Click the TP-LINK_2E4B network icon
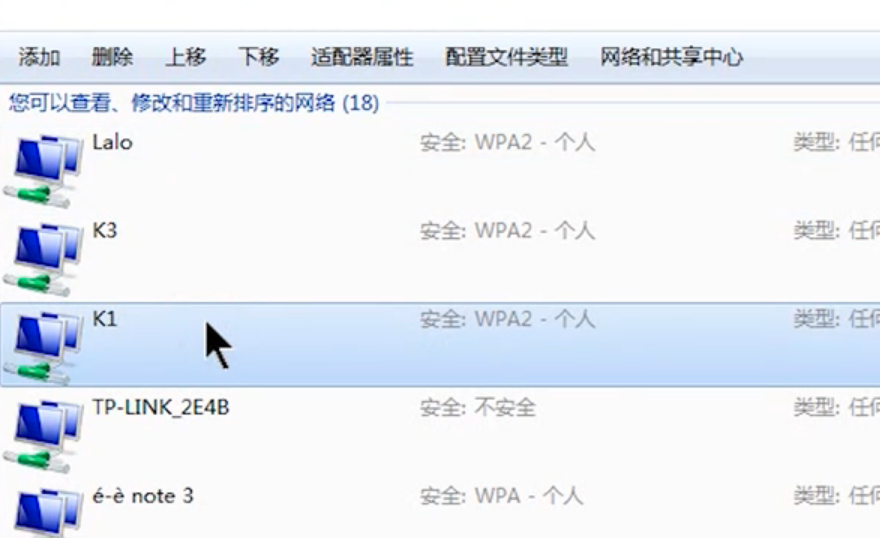The image size is (880, 538). coord(44,436)
